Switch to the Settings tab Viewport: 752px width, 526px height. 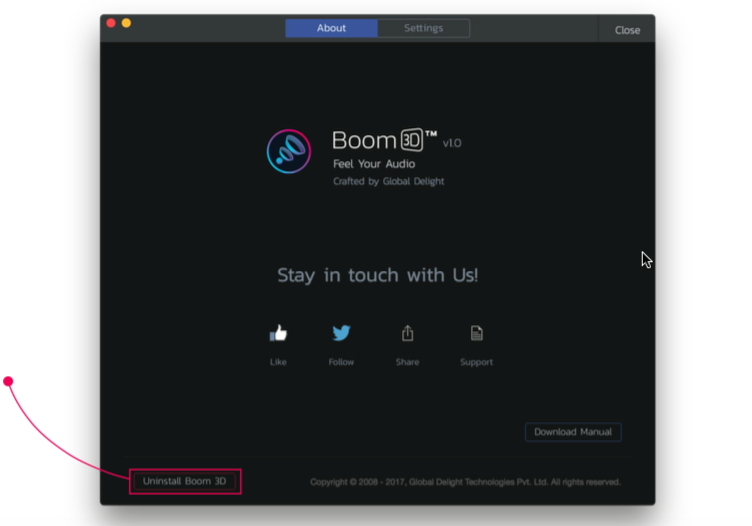[423, 28]
